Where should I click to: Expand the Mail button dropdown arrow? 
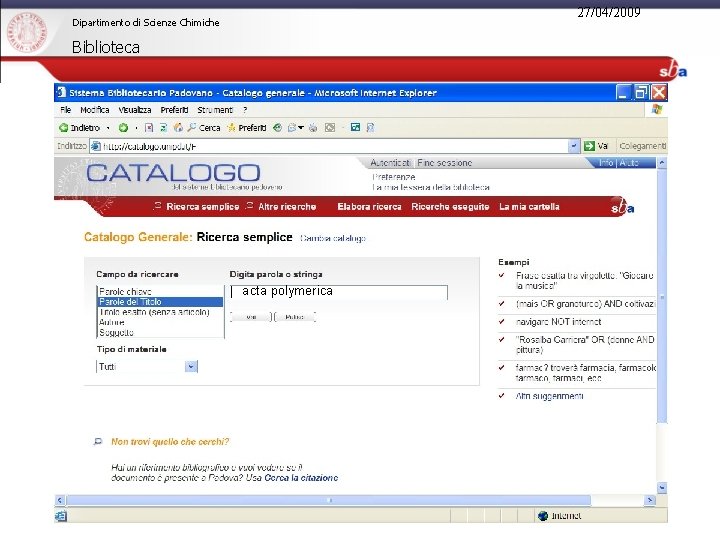pos(301,128)
